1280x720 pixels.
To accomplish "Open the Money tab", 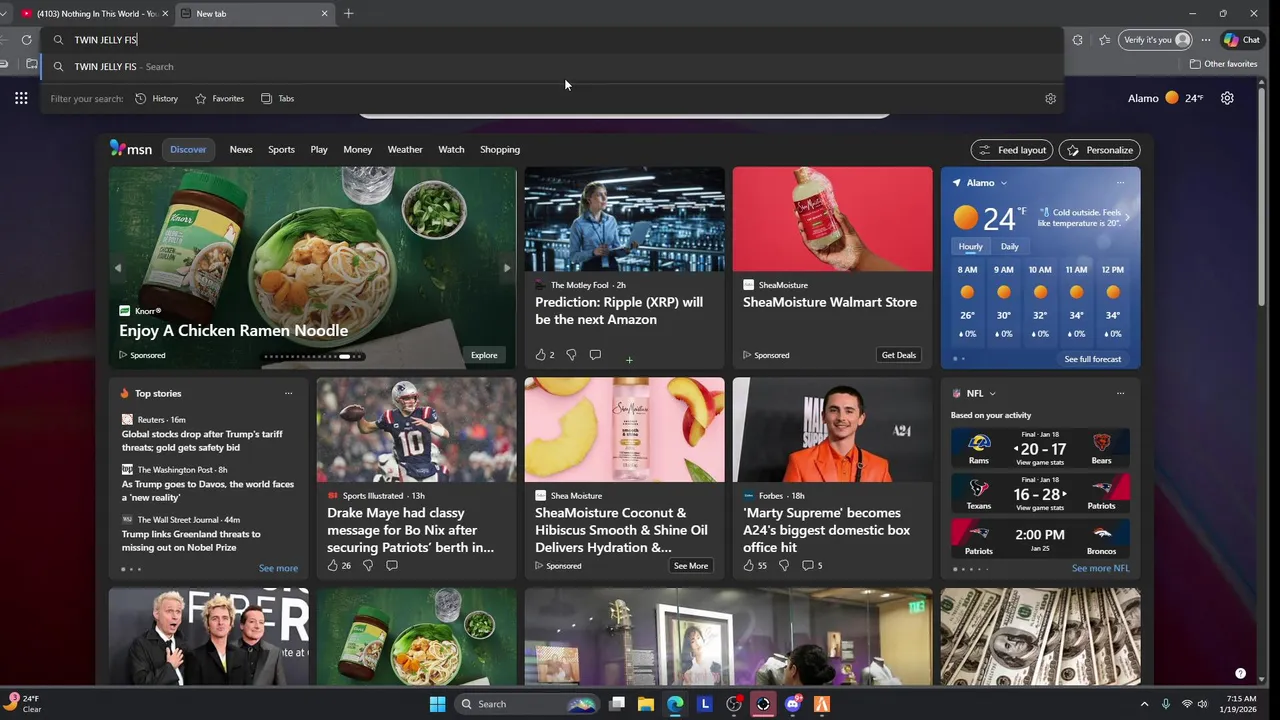I will (357, 149).
